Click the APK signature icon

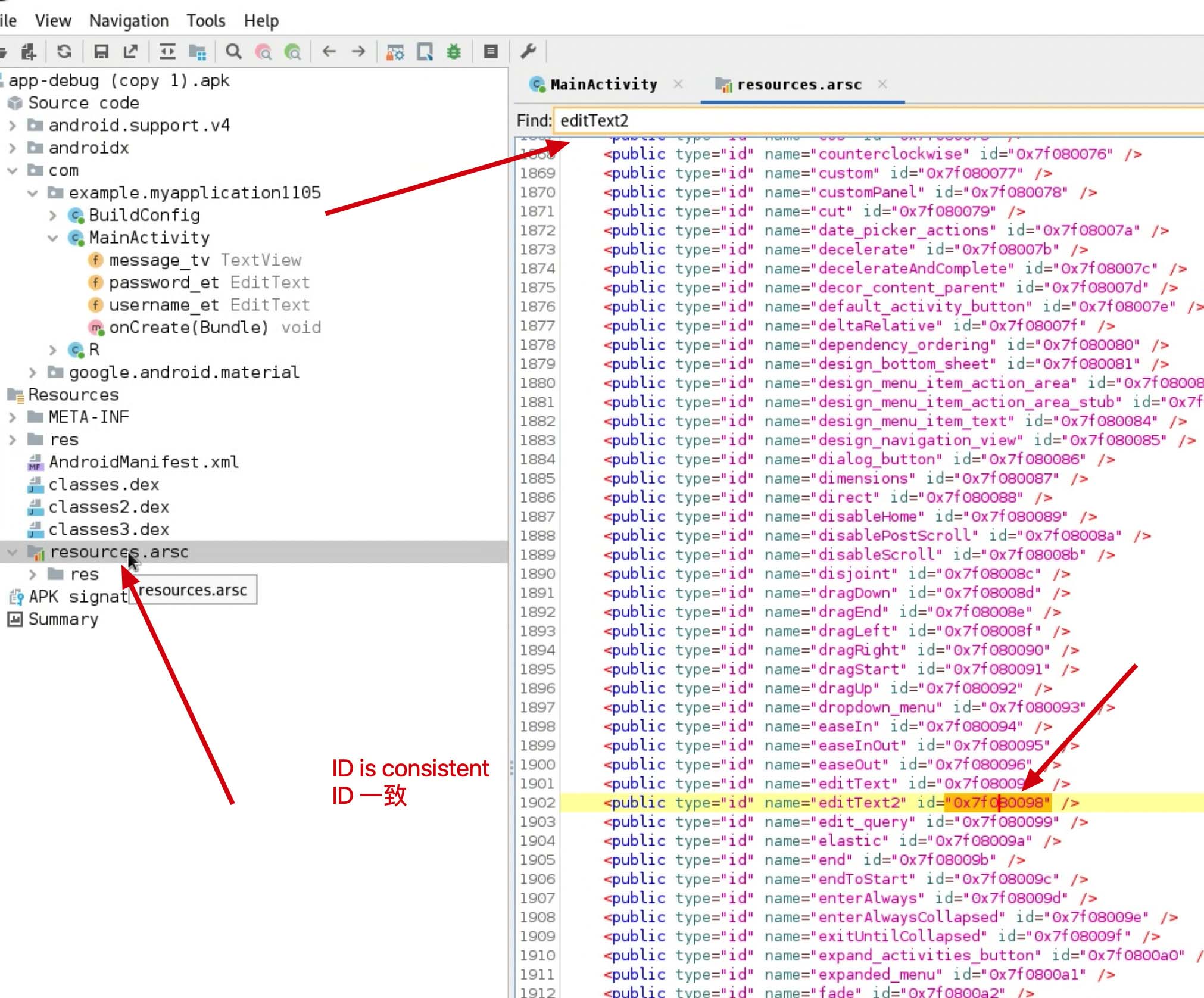(15, 597)
